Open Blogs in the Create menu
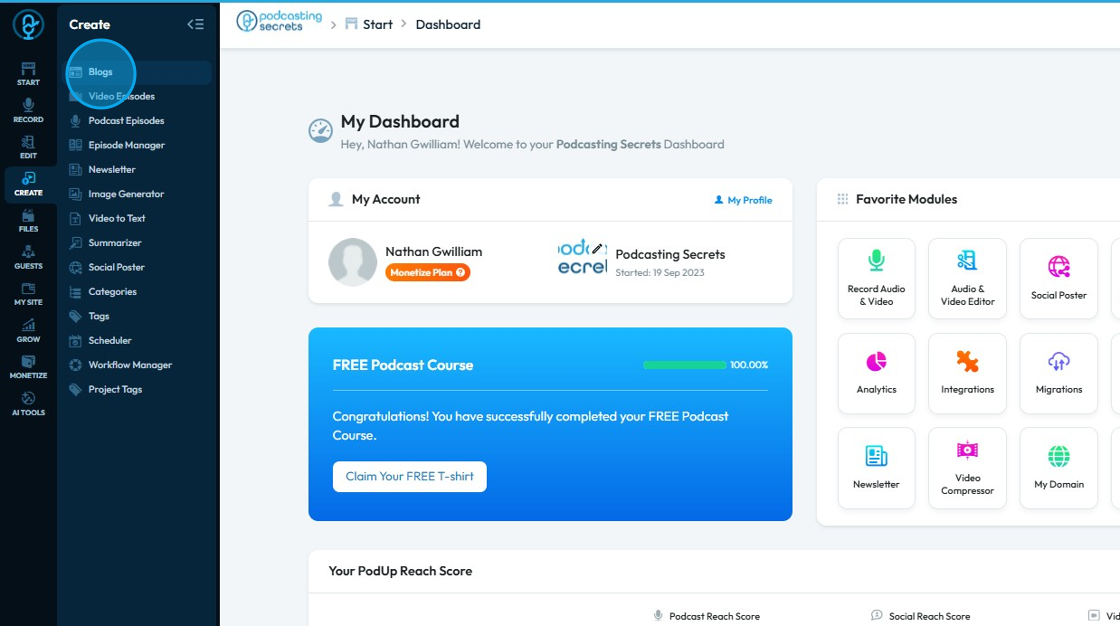 pos(139,72)
